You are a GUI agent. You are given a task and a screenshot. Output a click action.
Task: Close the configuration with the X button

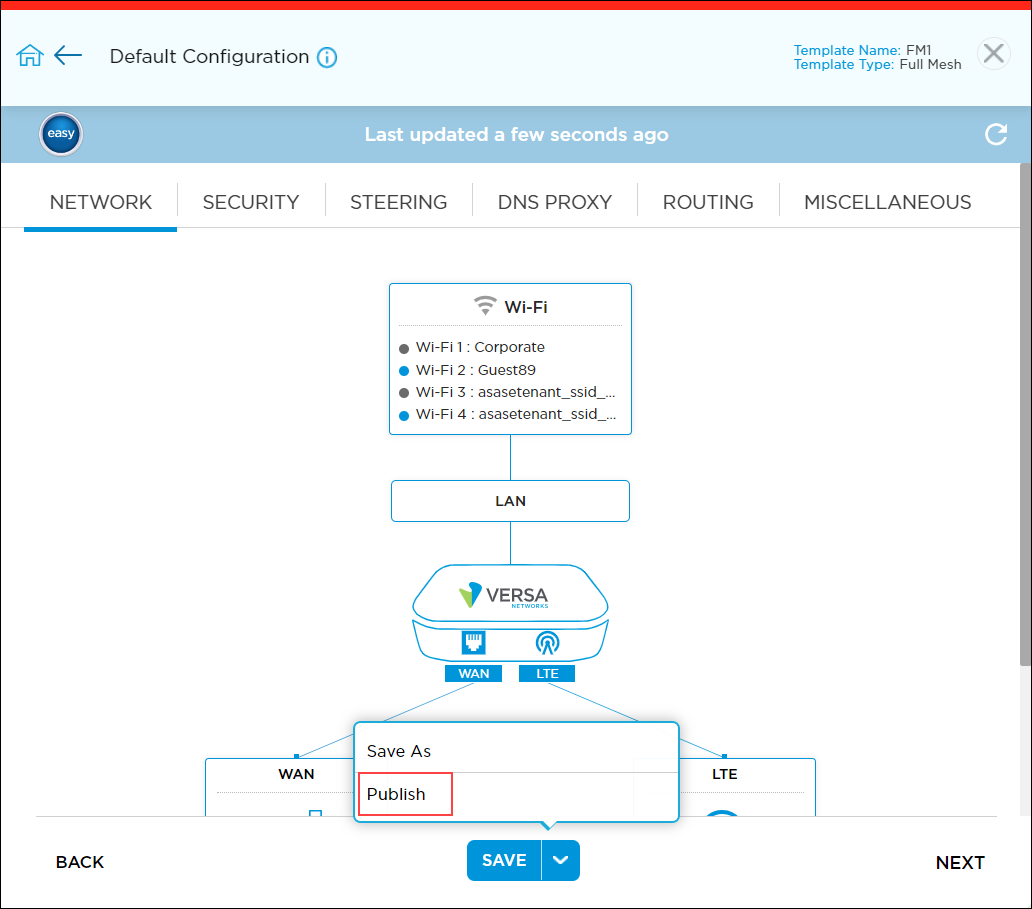tap(993, 54)
